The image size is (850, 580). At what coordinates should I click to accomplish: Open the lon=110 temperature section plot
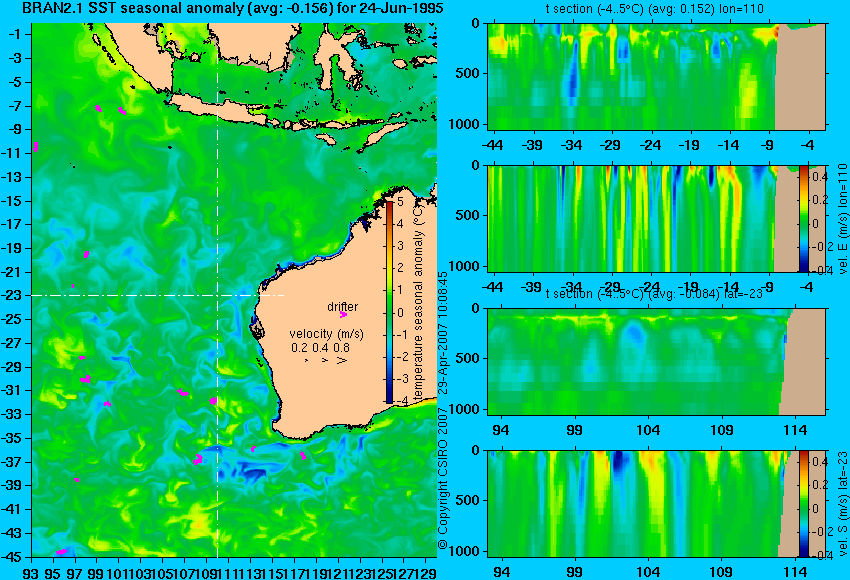coord(656,76)
